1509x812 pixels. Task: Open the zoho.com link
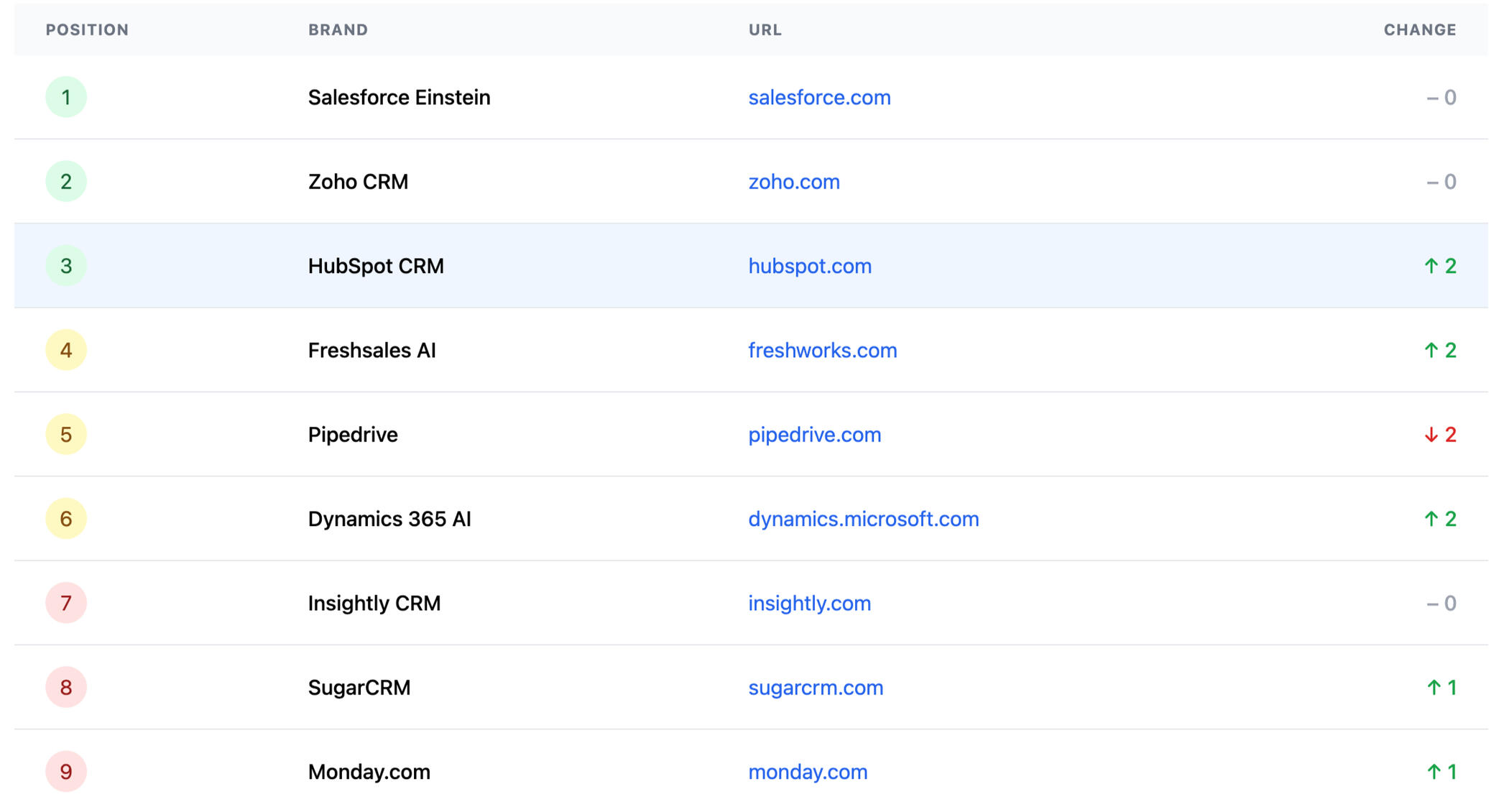(794, 181)
